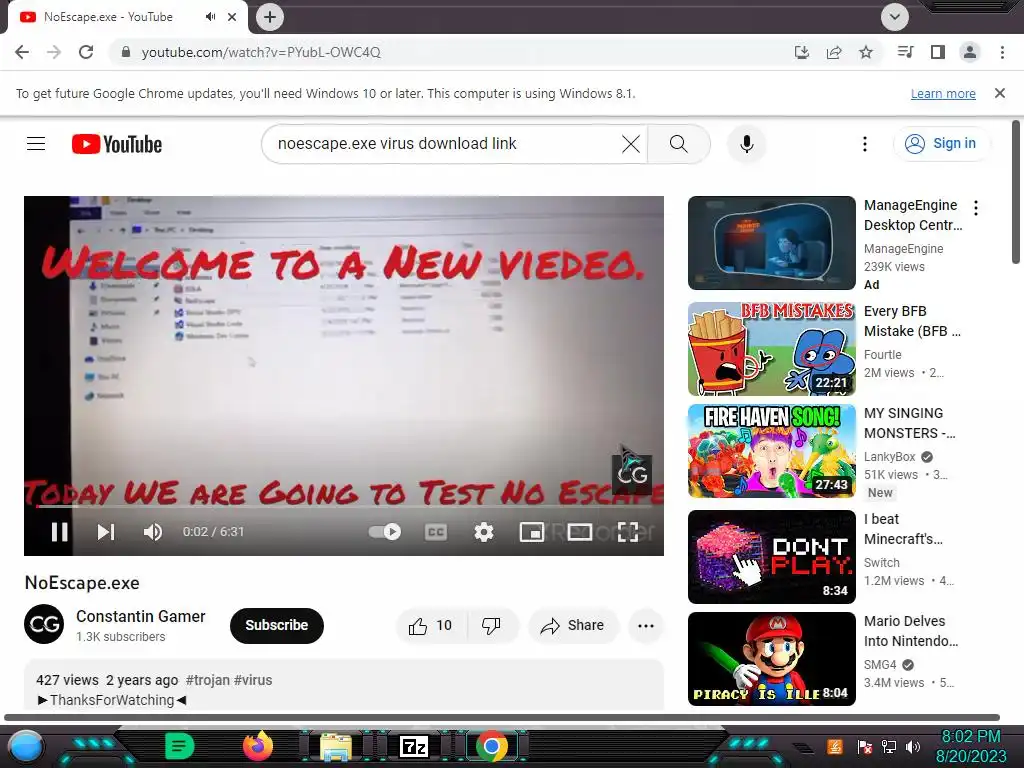
Task: Search with your voice microphone
Action: click(x=746, y=144)
